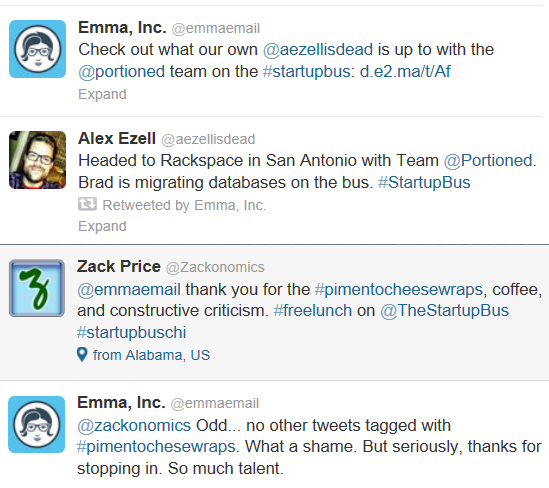This screenshot has height=488, width=549.
Task: Open the #pimentocheesewraps hashtag in Zack's tweet
Action: pyautogui.click(x=399, y=290)
